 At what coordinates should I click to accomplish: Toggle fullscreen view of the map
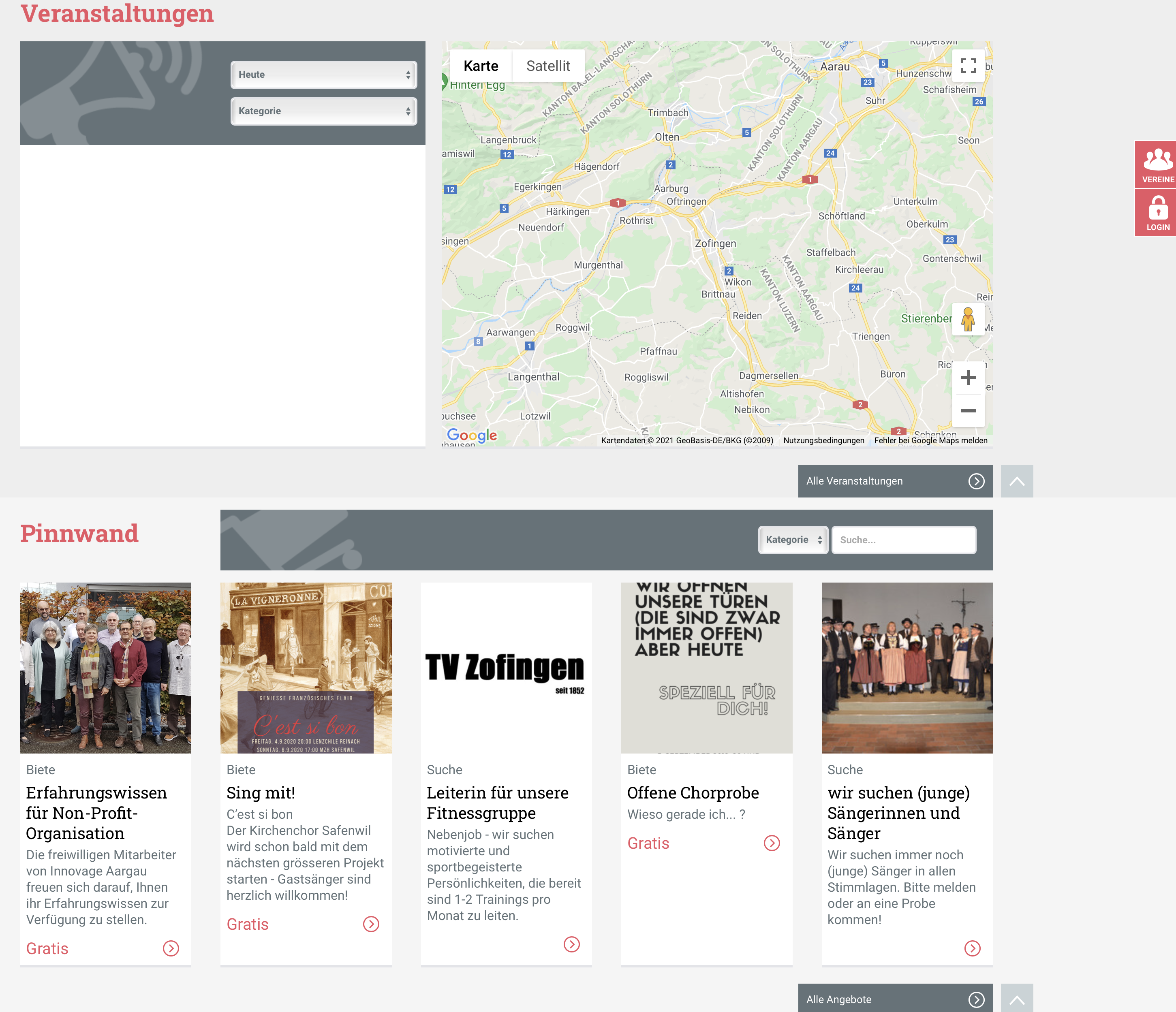click(968, 66)
